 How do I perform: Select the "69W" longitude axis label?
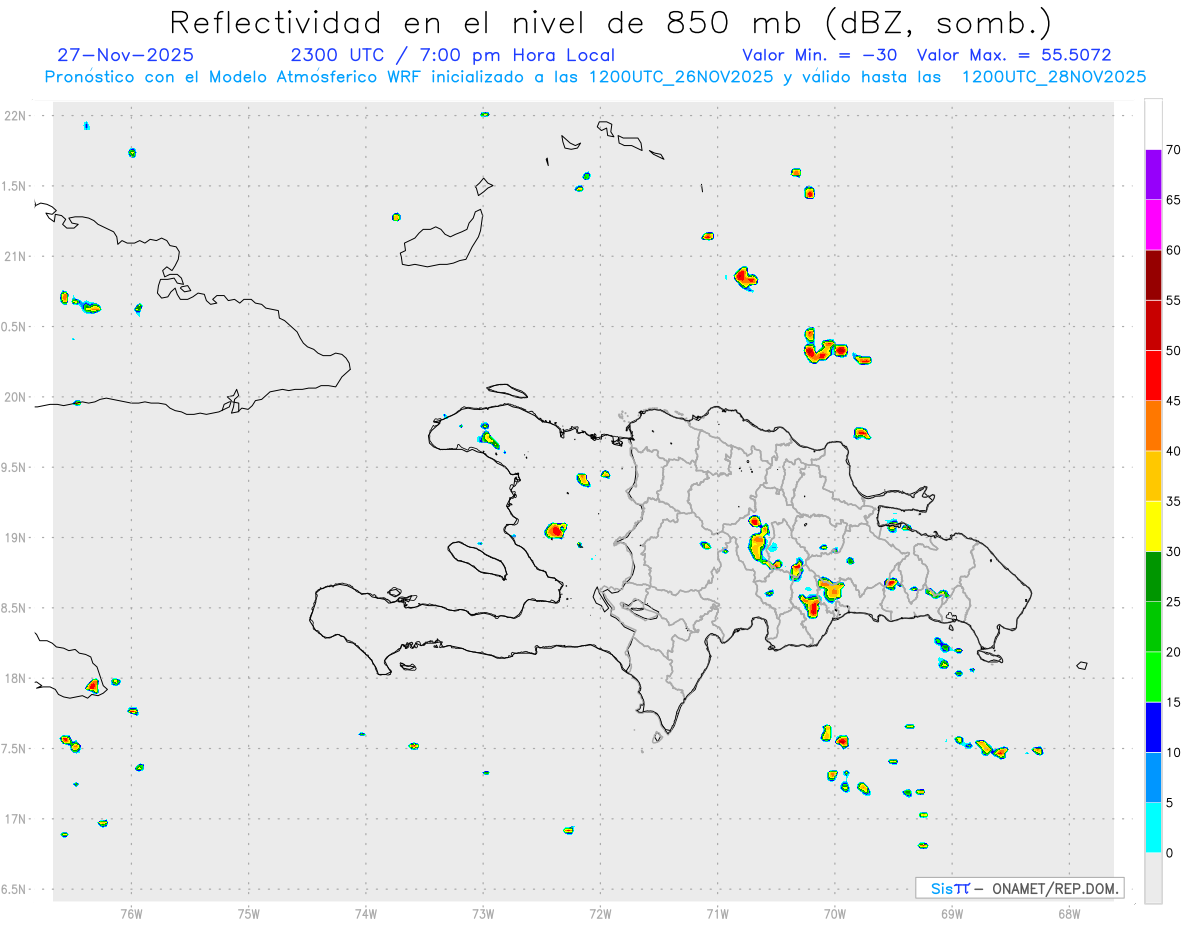[x=952, y=913]
